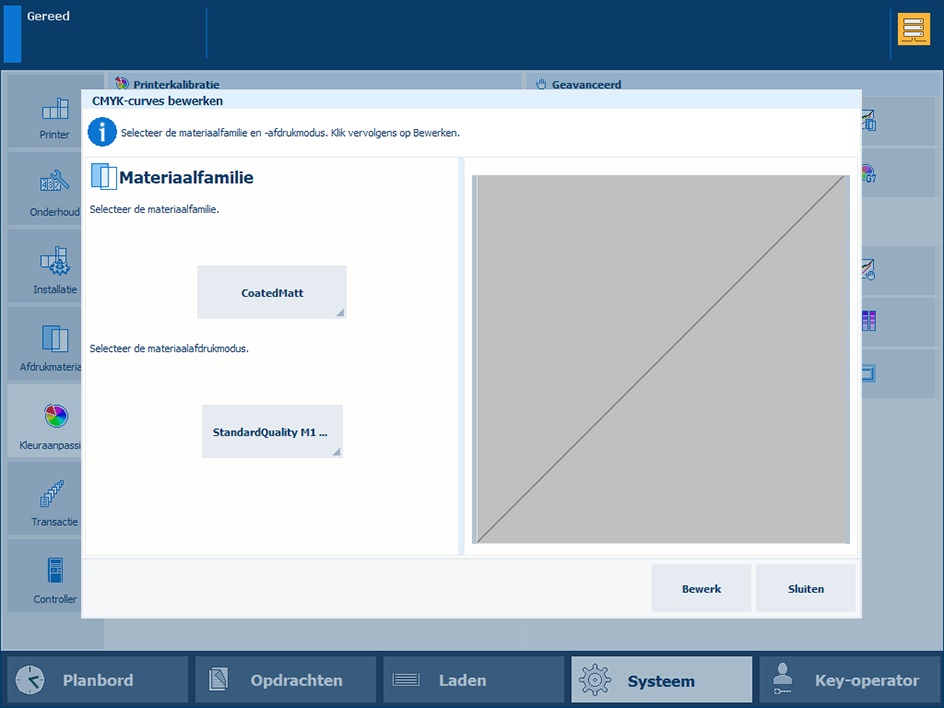Open the Printer section in sidebar
This screenshot has width=944, height=708.
coord(45,112)
